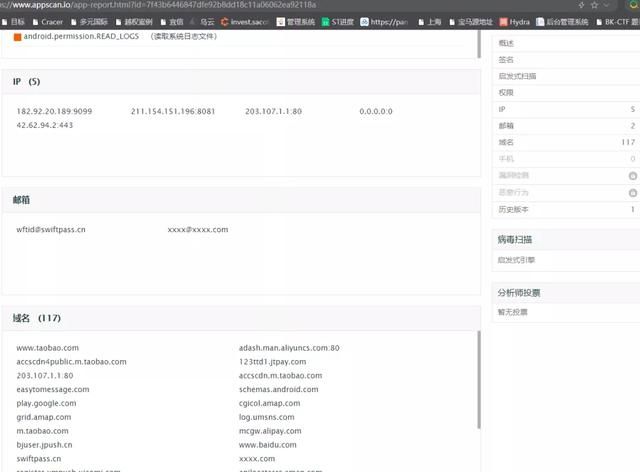Click www.baidu.com domain

click(268, 445)
